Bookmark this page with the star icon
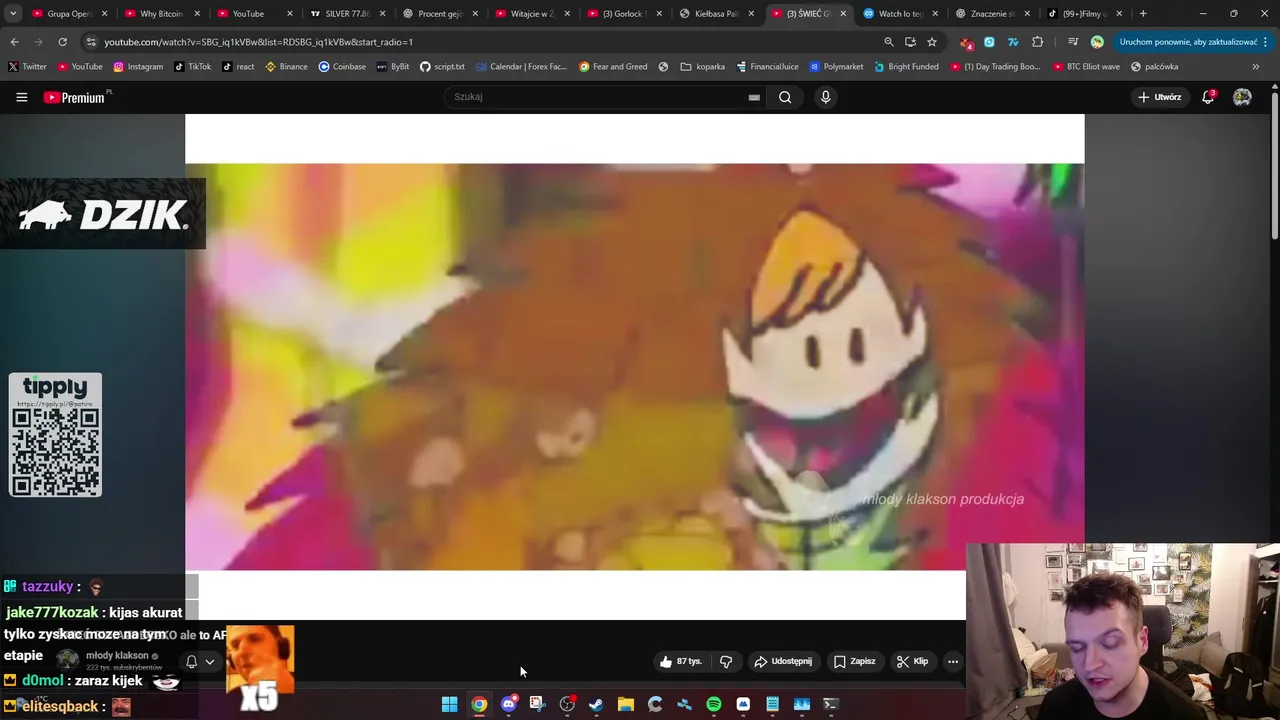This screenshot has width=1280, height=720. coord(932,42)
